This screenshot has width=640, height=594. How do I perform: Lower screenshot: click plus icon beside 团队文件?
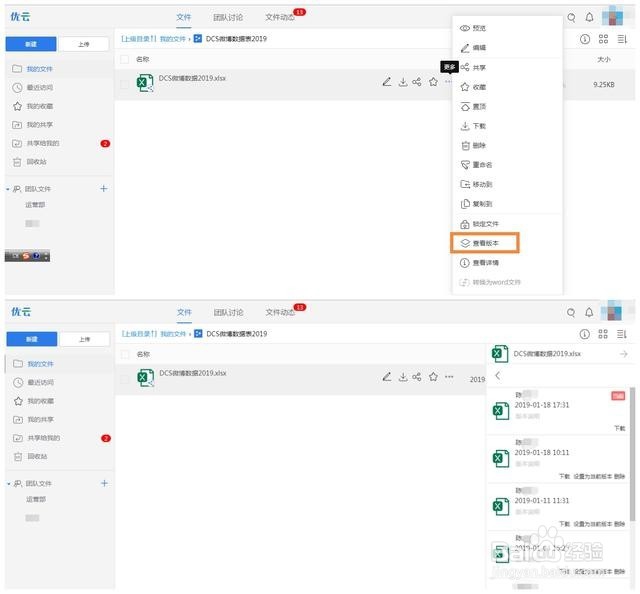click(104, 483)
